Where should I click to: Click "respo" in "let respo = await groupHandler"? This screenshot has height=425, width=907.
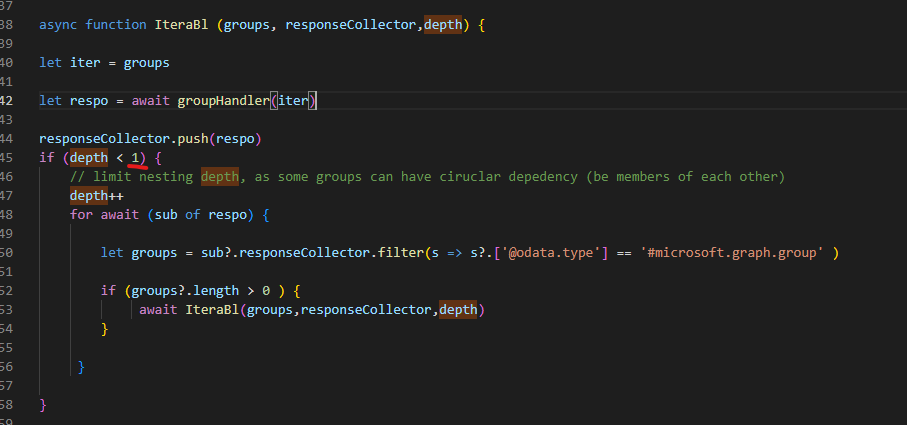pos(89,101)
